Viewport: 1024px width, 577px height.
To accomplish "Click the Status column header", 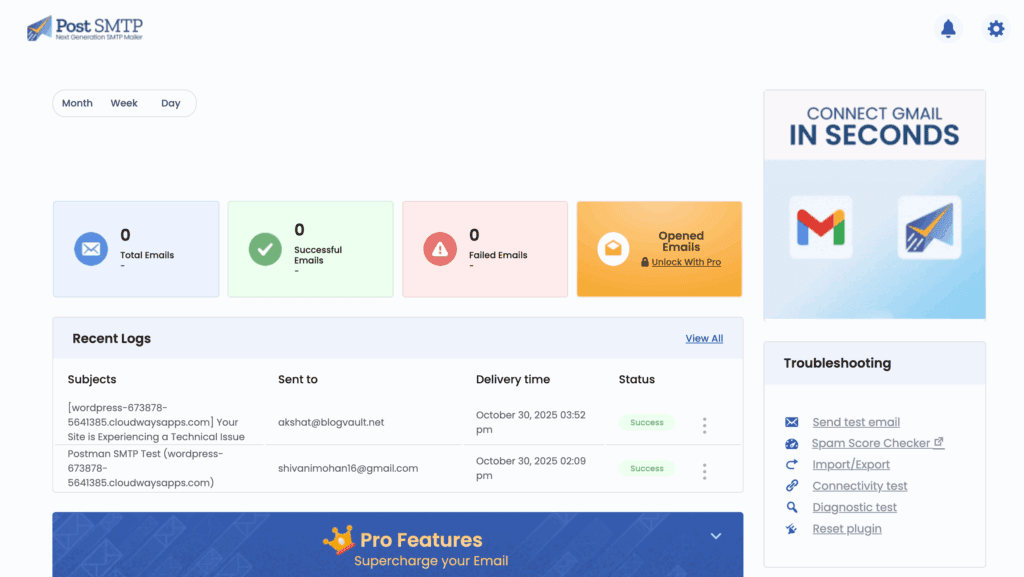I will click(x=637, y=379).
